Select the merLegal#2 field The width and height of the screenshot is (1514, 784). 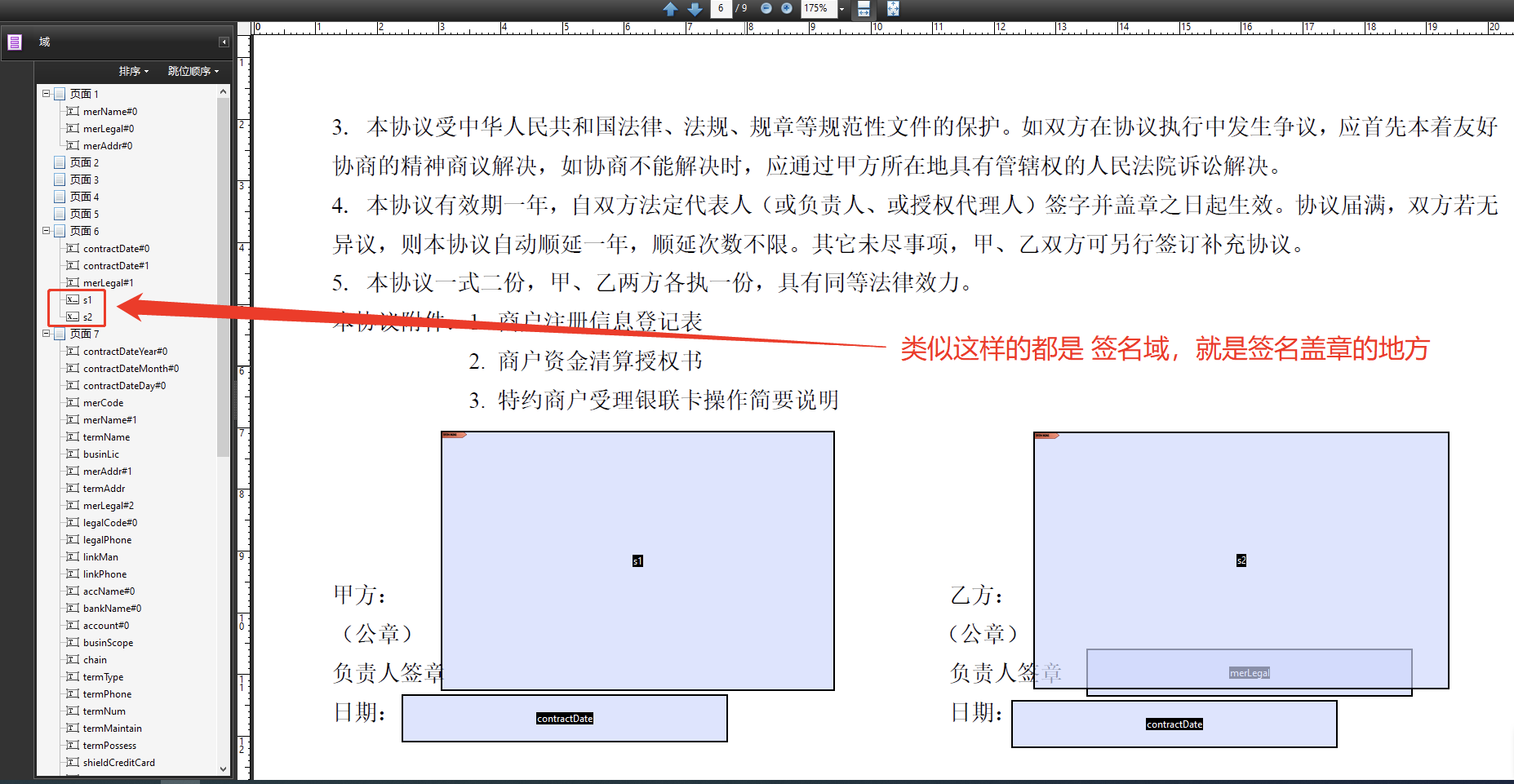pos(109,506)
